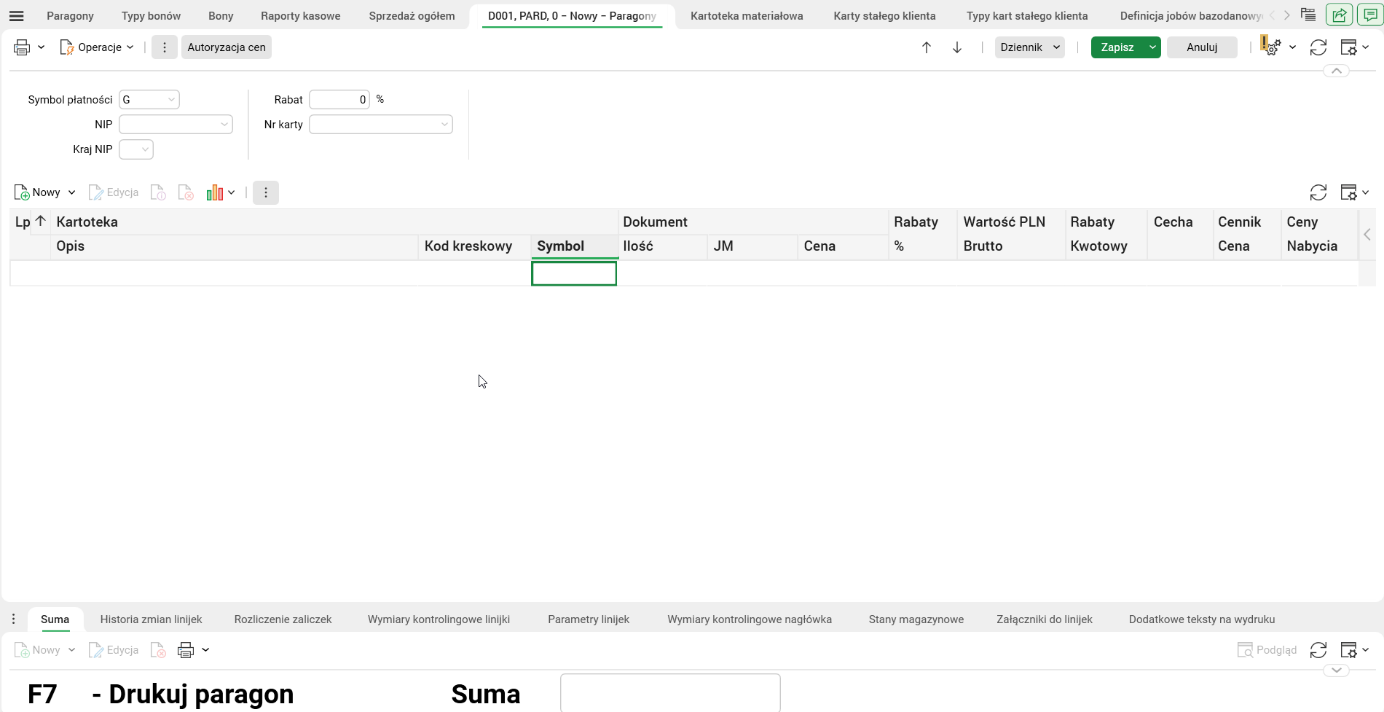Open the green chat messages icon
This screenshot has height=712, width=1384.
1370,15
